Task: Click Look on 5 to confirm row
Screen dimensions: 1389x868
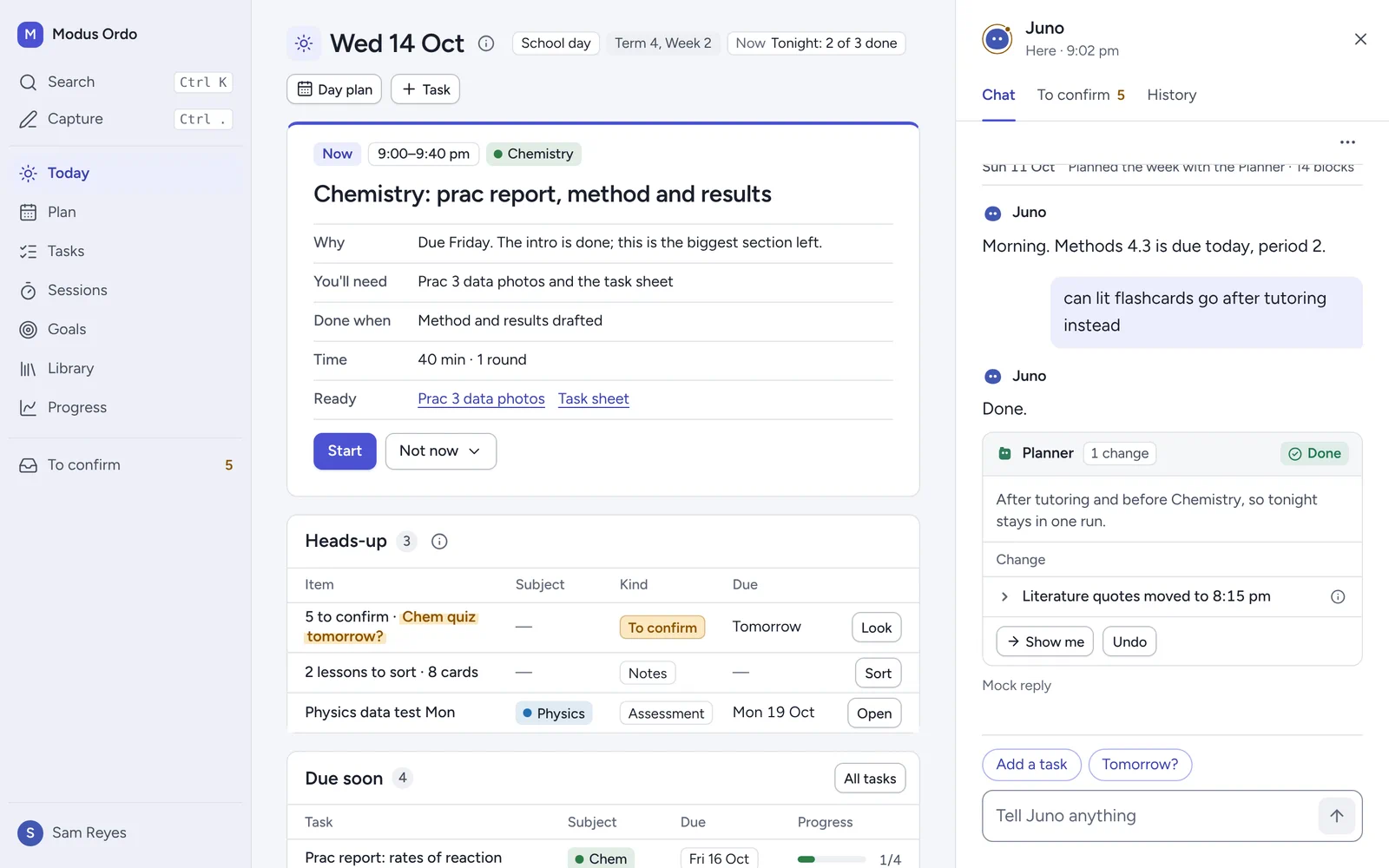Action: point(877,628)
